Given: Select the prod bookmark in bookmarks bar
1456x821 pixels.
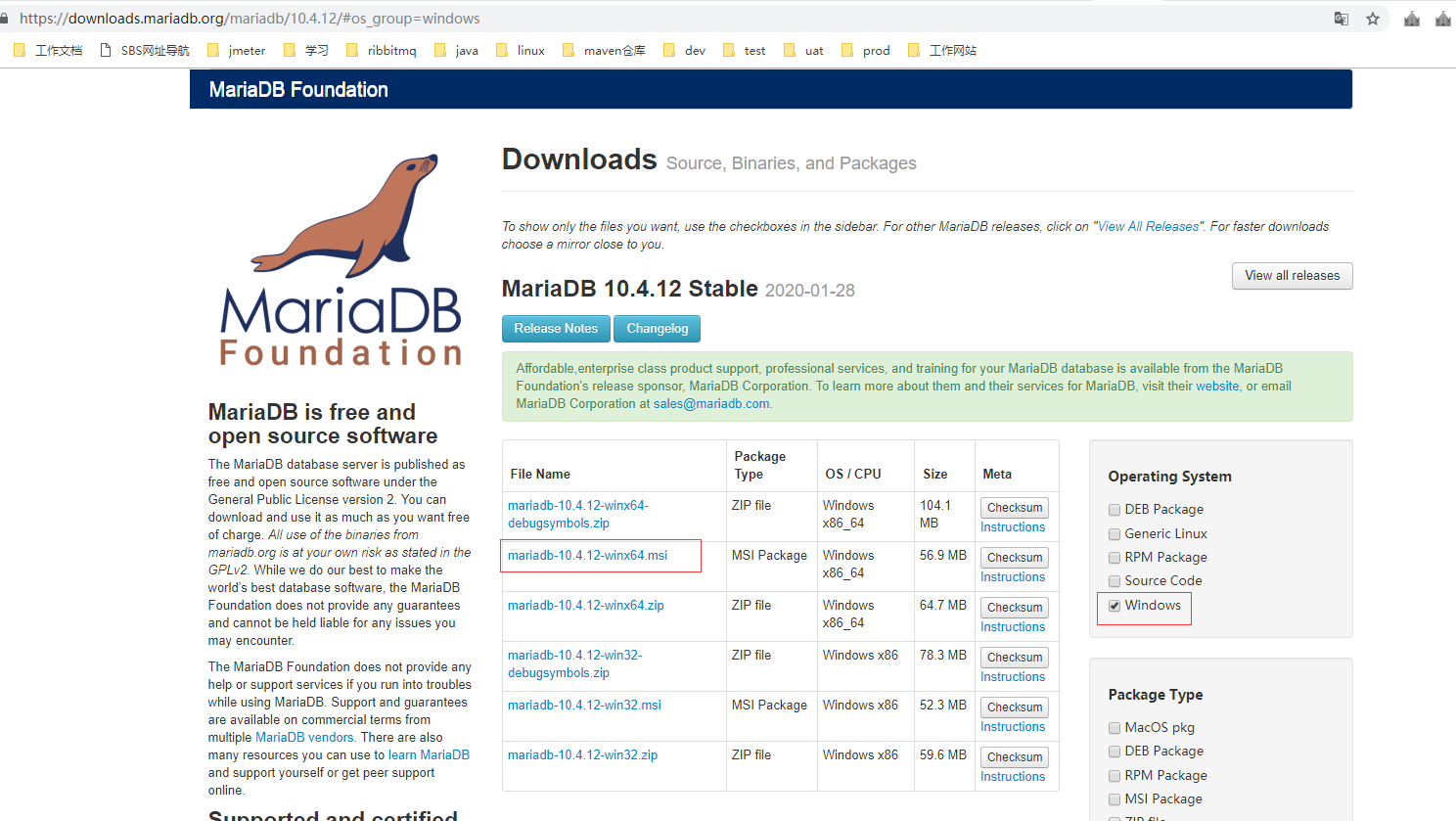Looking at the screenshot, I should coord(876,50).
